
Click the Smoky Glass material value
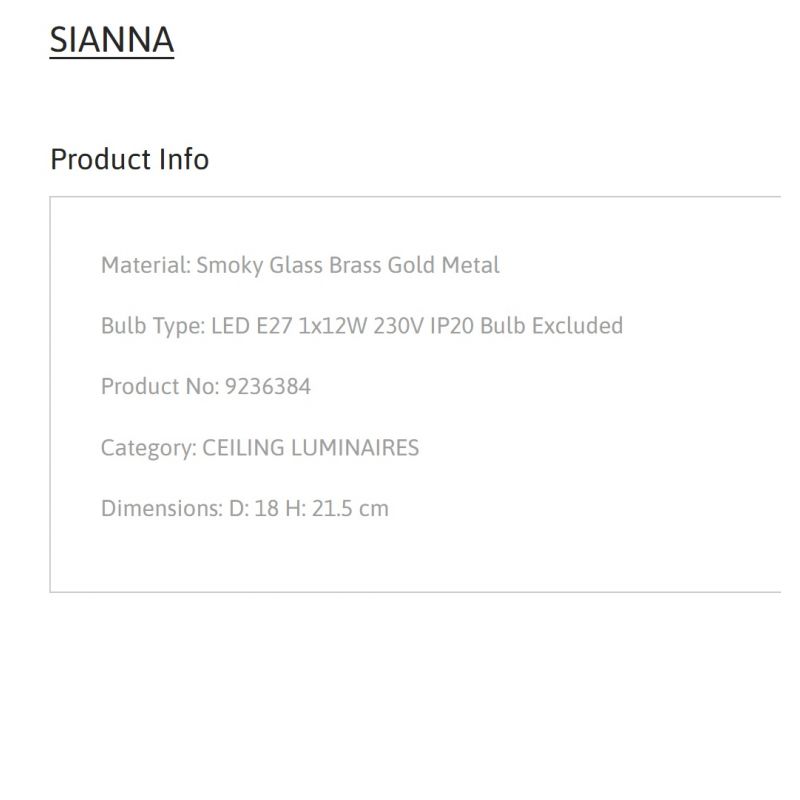tap(260, 265)
